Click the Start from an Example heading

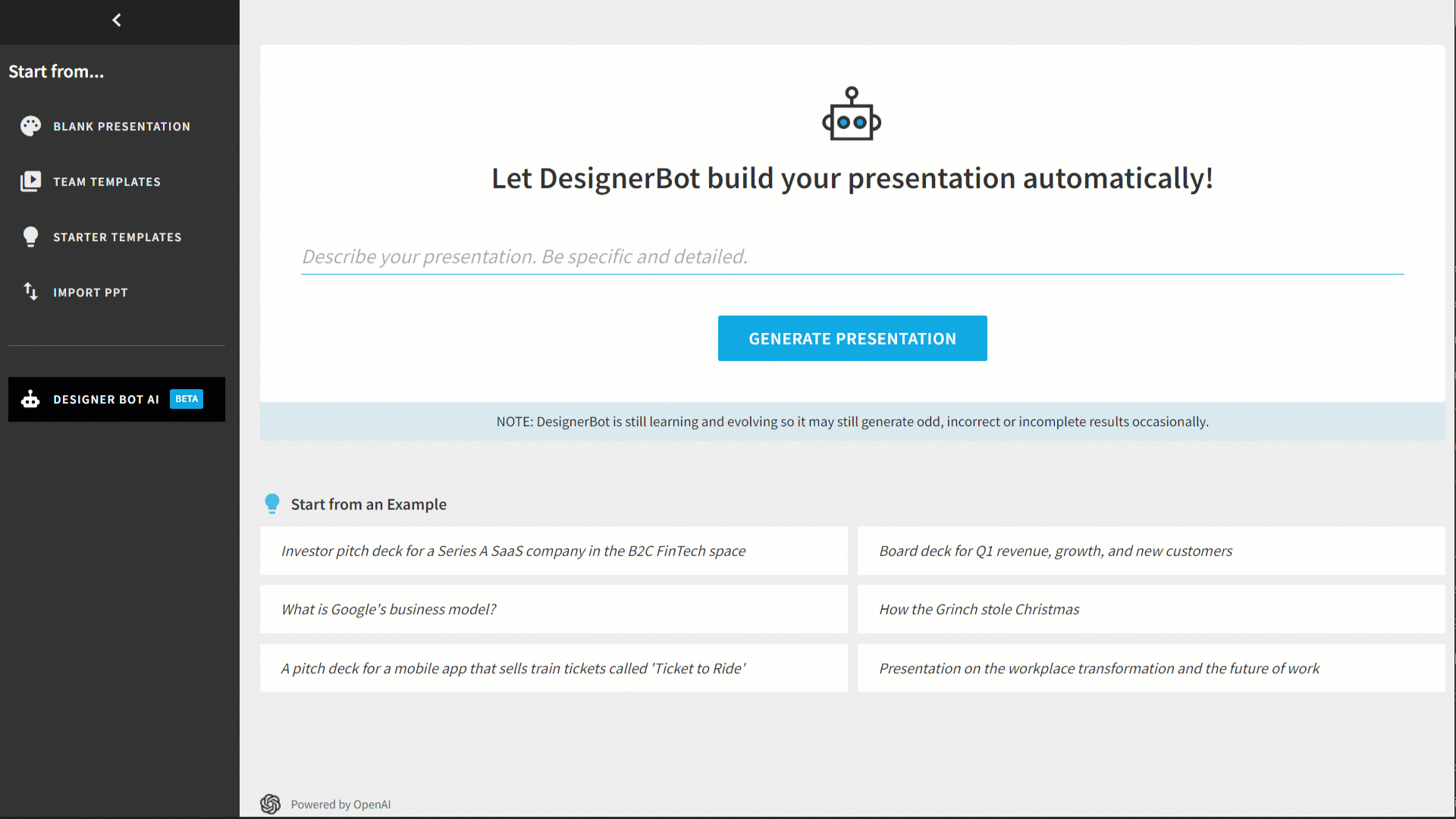coord(369,504)
